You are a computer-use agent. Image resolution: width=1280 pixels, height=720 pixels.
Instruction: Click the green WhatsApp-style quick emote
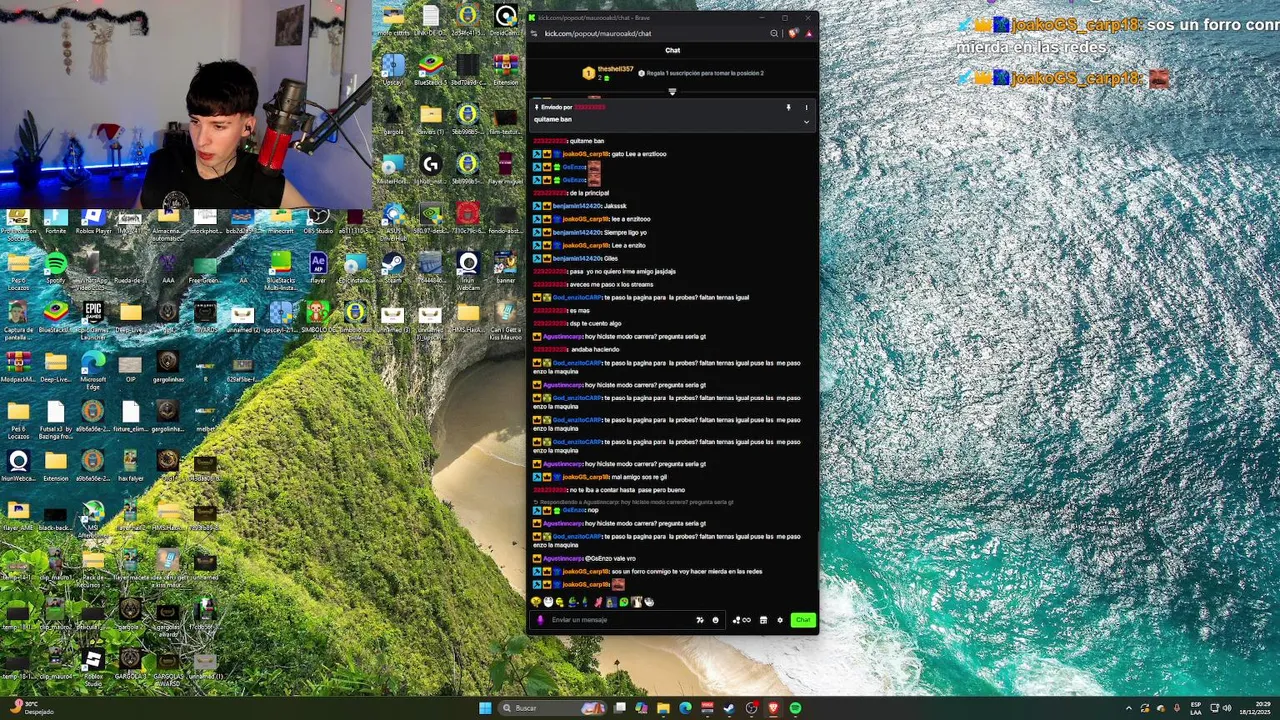[x=624, y=602]
